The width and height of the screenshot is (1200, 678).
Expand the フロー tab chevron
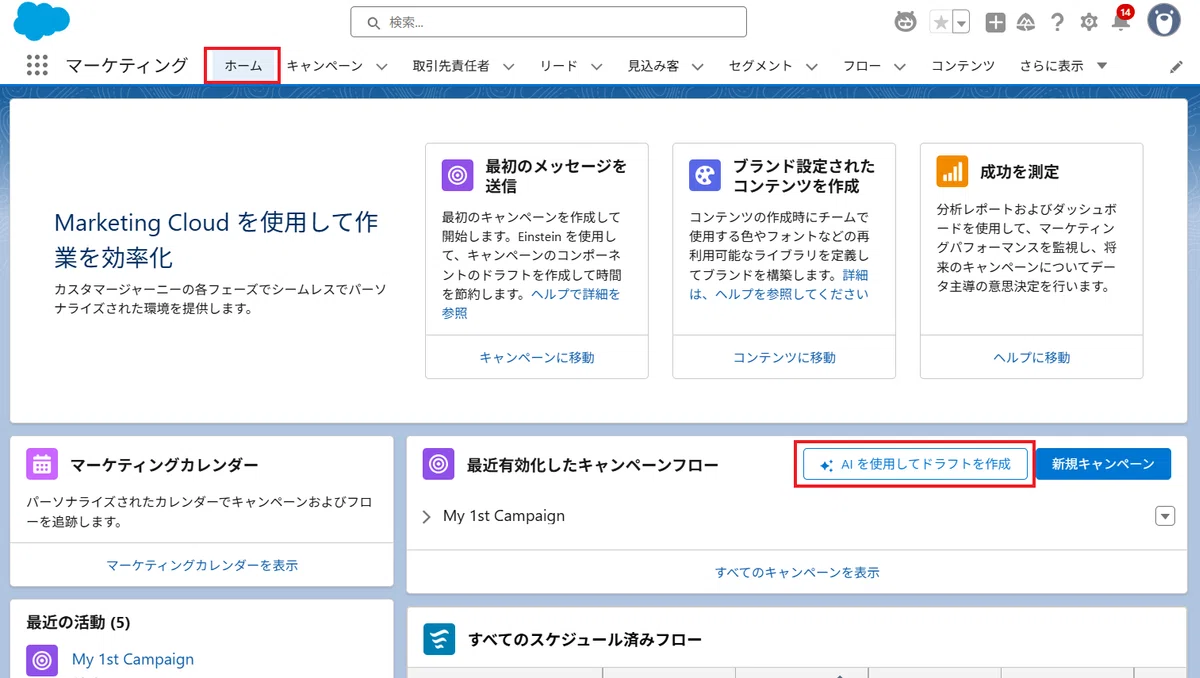[899, 67]
